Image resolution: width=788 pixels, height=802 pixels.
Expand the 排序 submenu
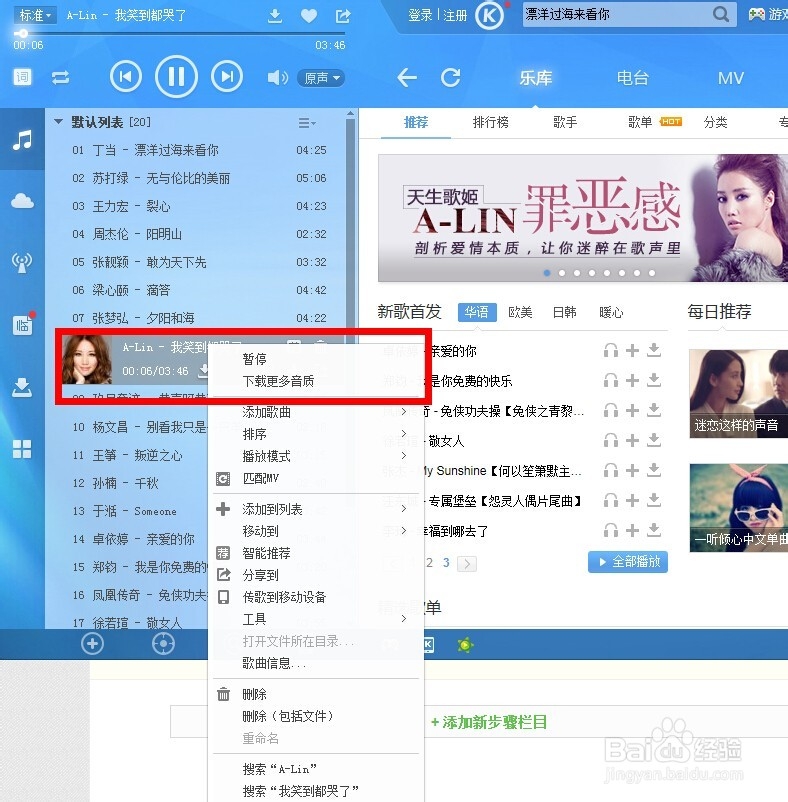tap(316, 434)
